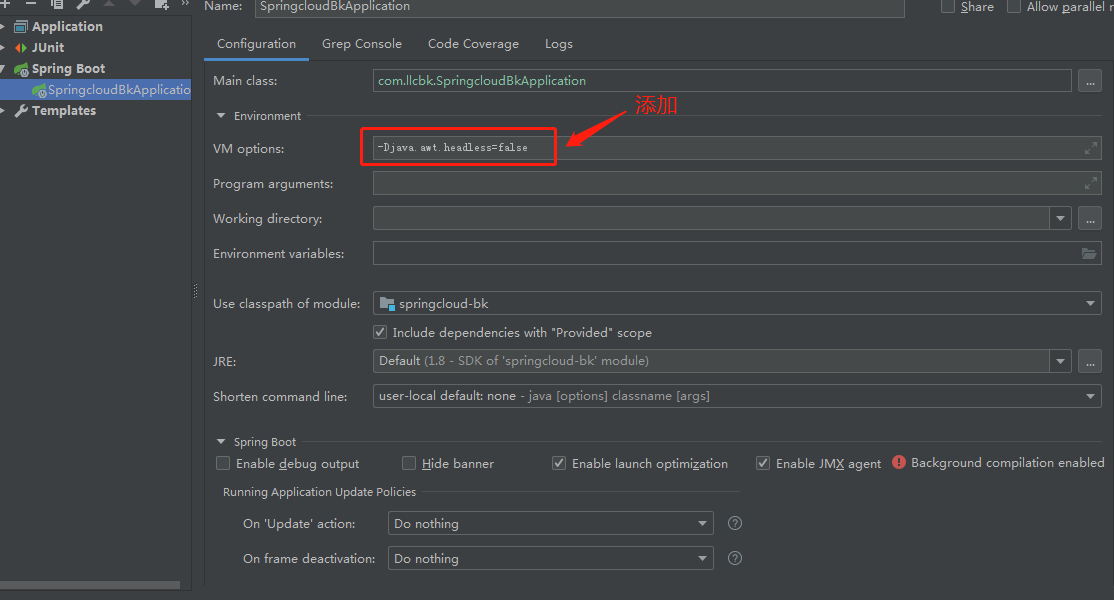Click help icon beside On 'Update' action
1114x600 pixels.
(735, 523)
